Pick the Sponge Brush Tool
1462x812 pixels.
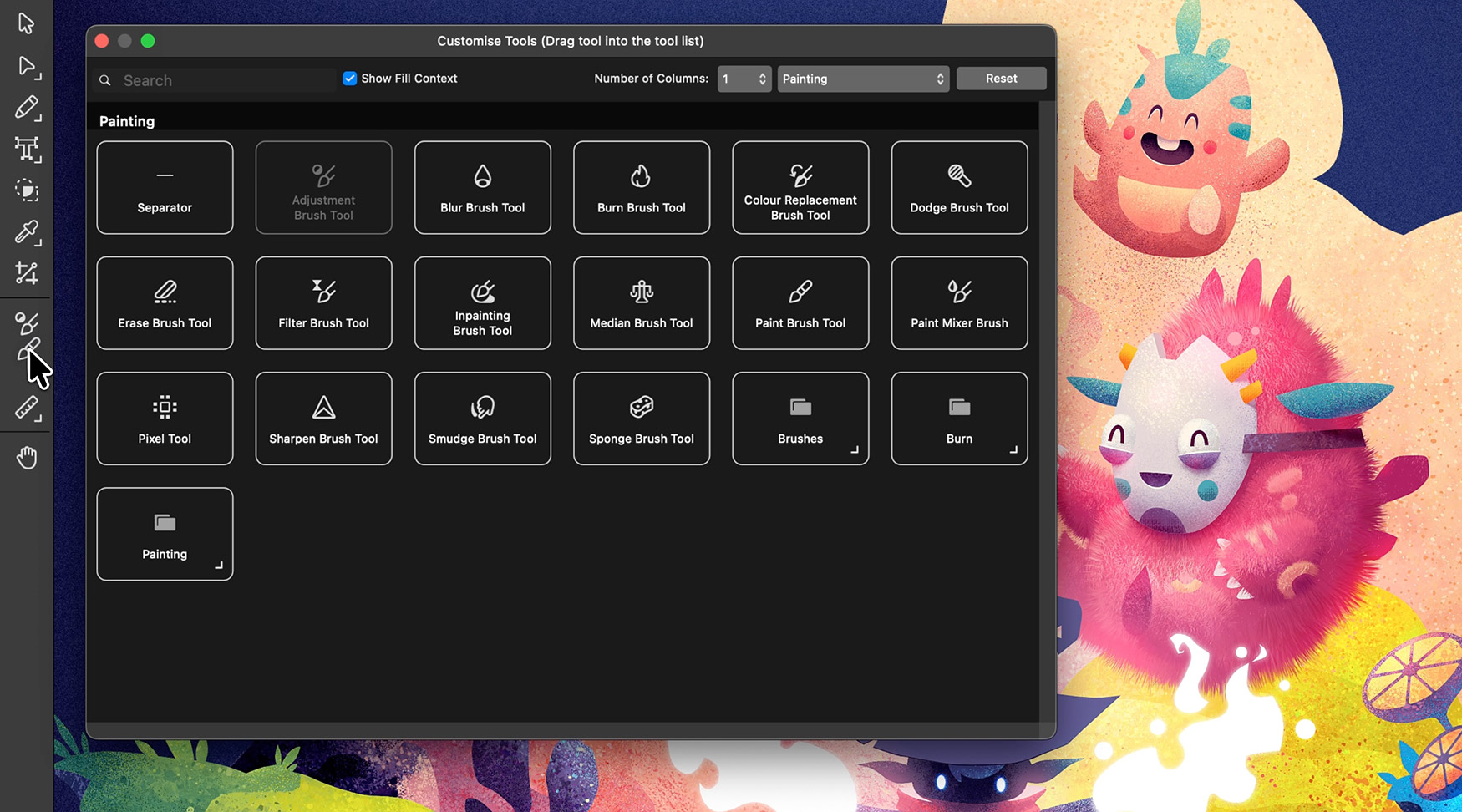(x=641, y=418)
